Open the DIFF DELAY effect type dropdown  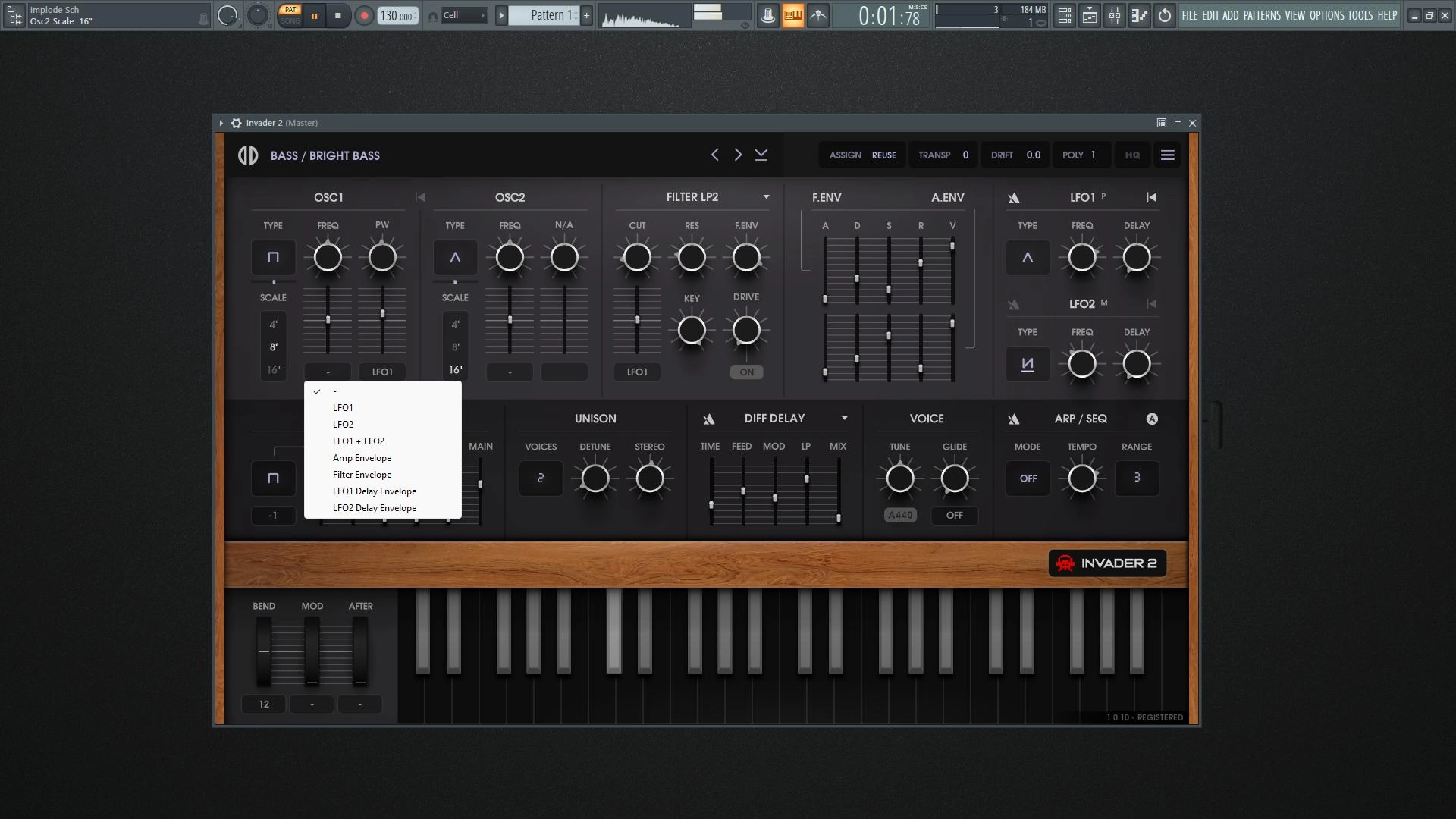click(x=844, y=419)
